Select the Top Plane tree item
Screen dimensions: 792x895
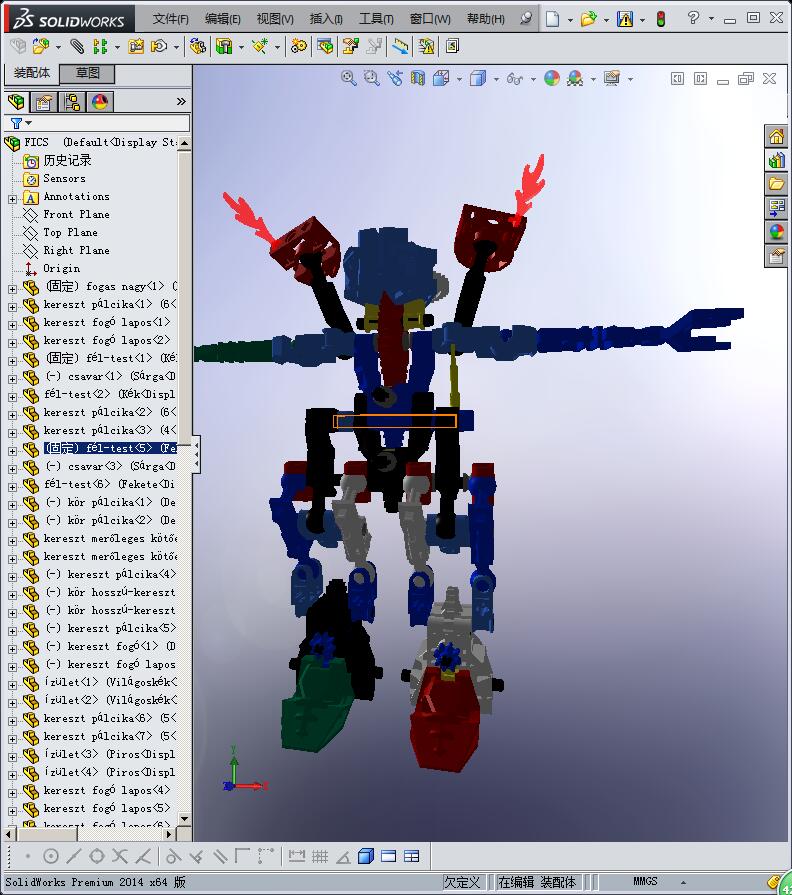[70, 232]
